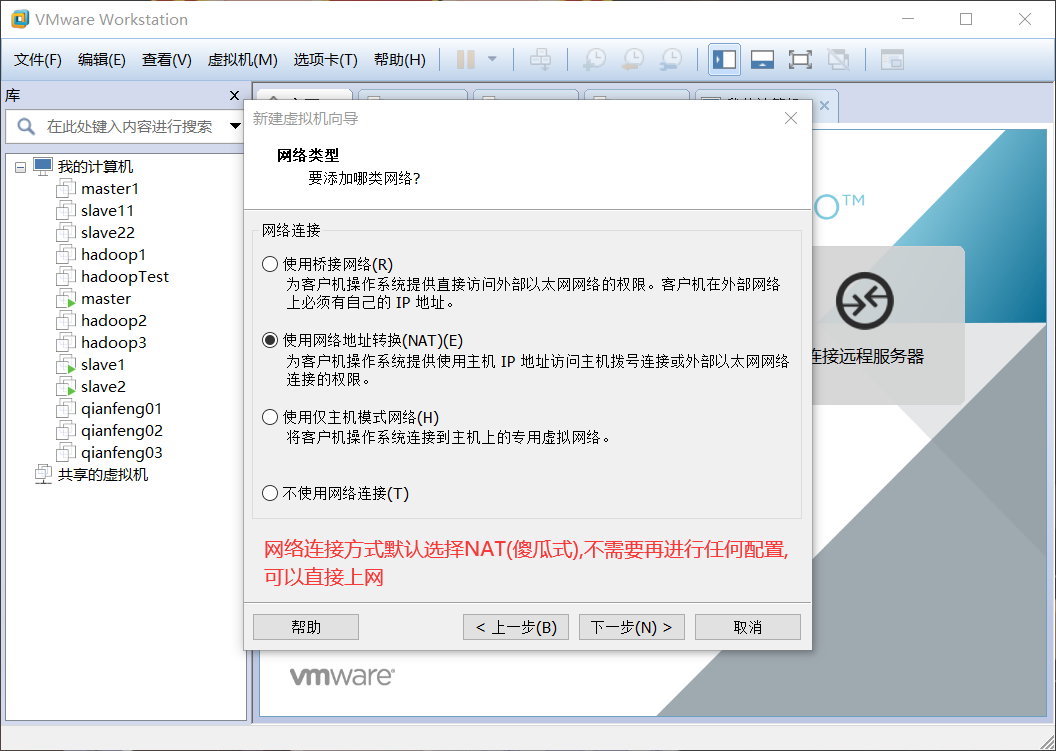Select qianfeng03 in the library tree
This screenshot has width=1056, height=751.
[122, 453]
